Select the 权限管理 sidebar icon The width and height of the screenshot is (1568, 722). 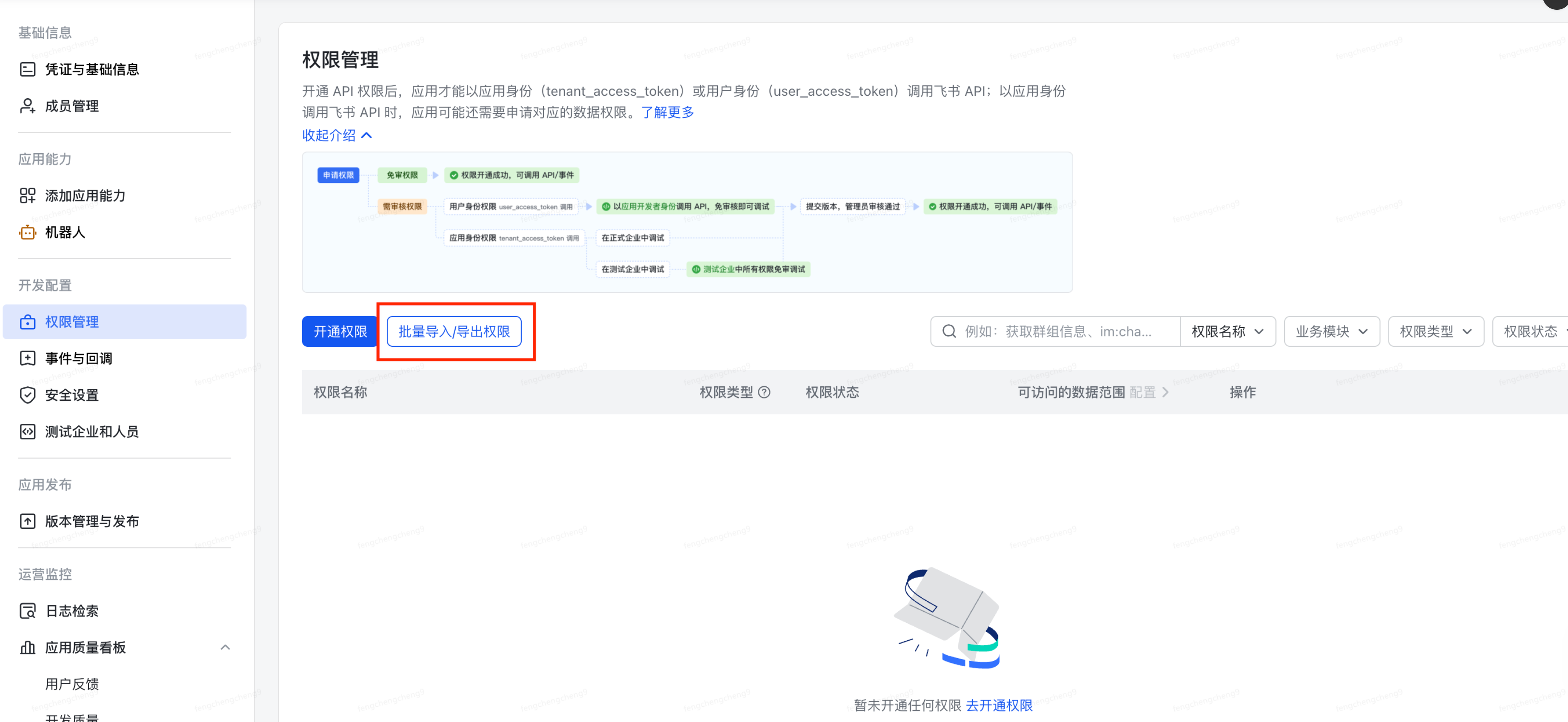tap(27, 321)
